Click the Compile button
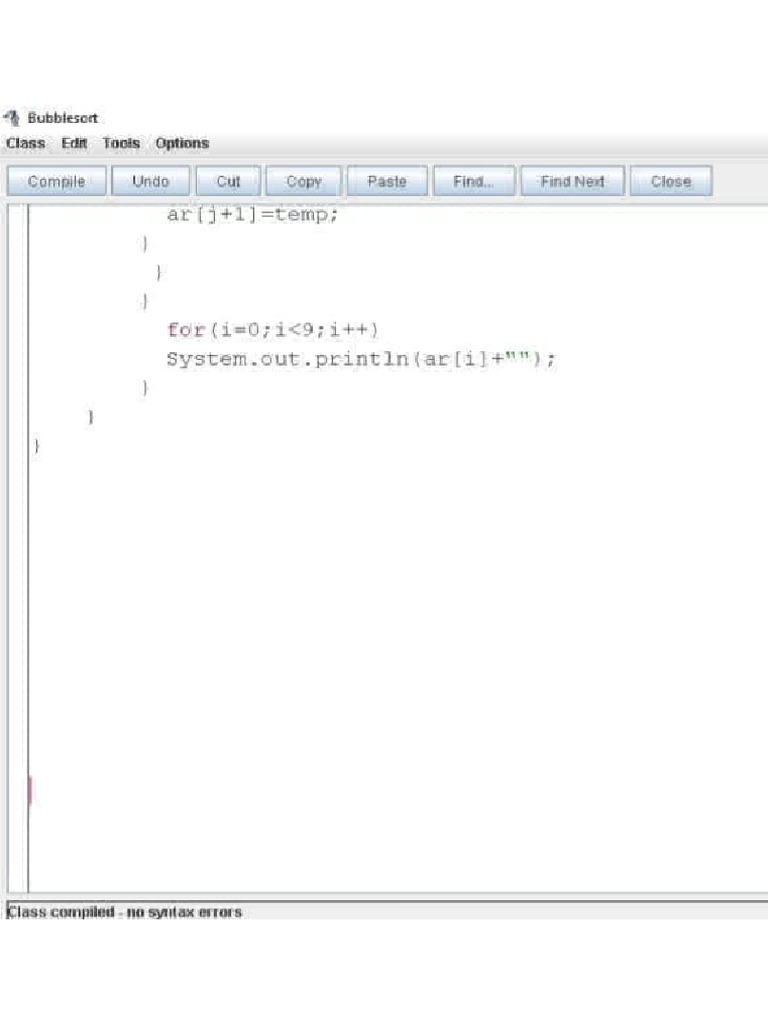 point(57,181)
